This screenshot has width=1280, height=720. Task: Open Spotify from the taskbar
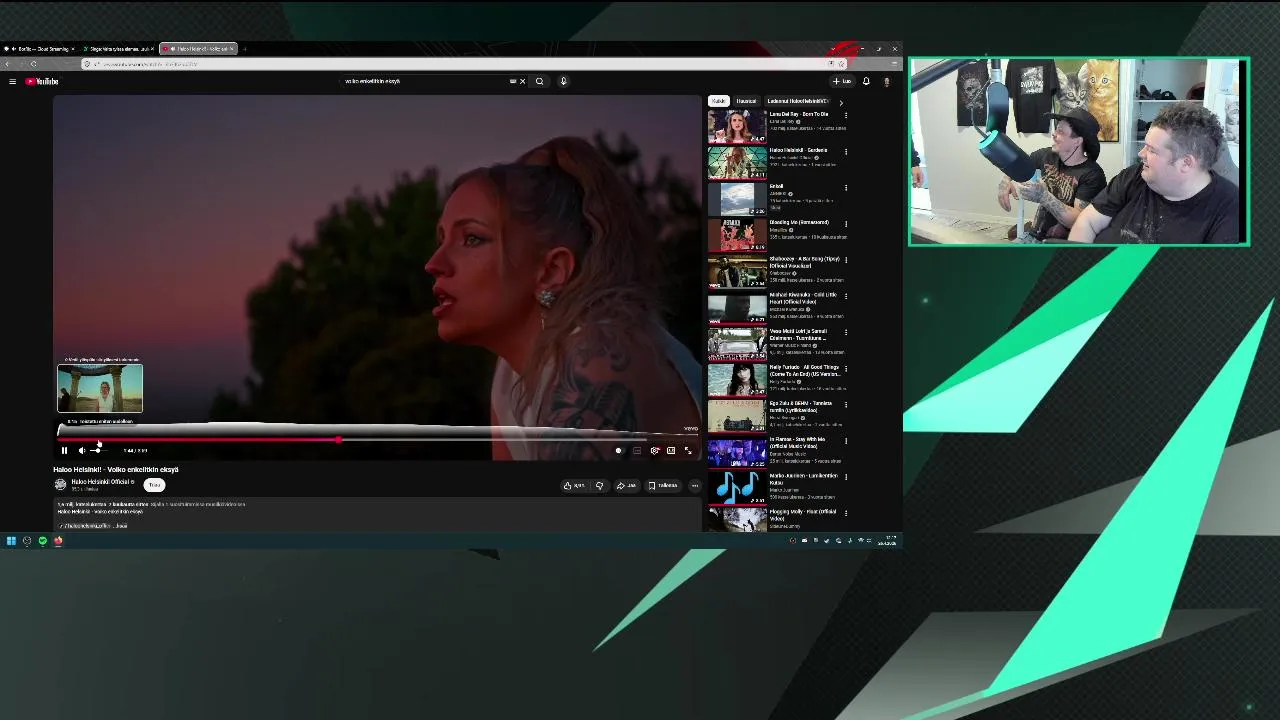coord(43,541)
